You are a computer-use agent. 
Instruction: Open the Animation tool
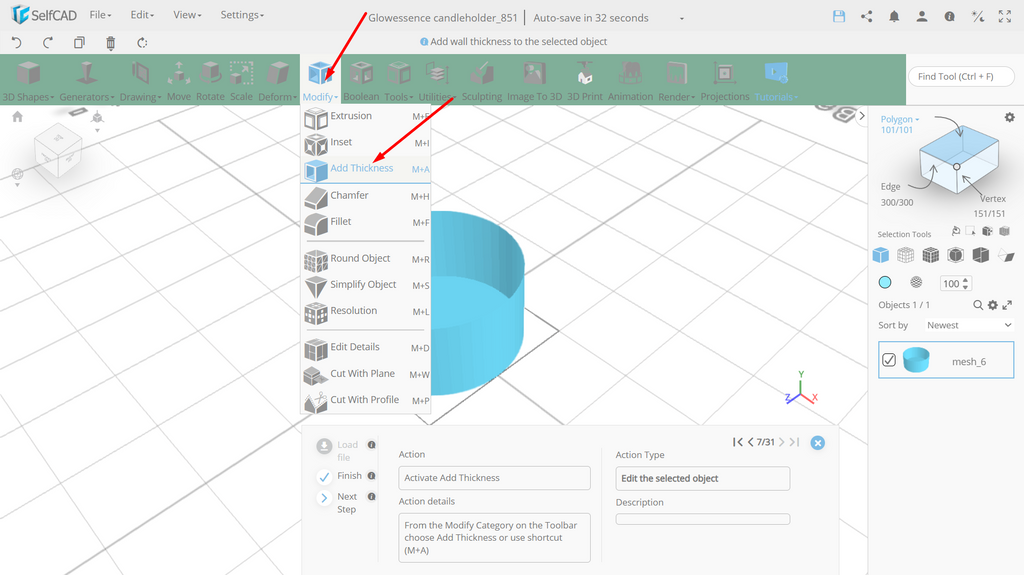point(630,81)
